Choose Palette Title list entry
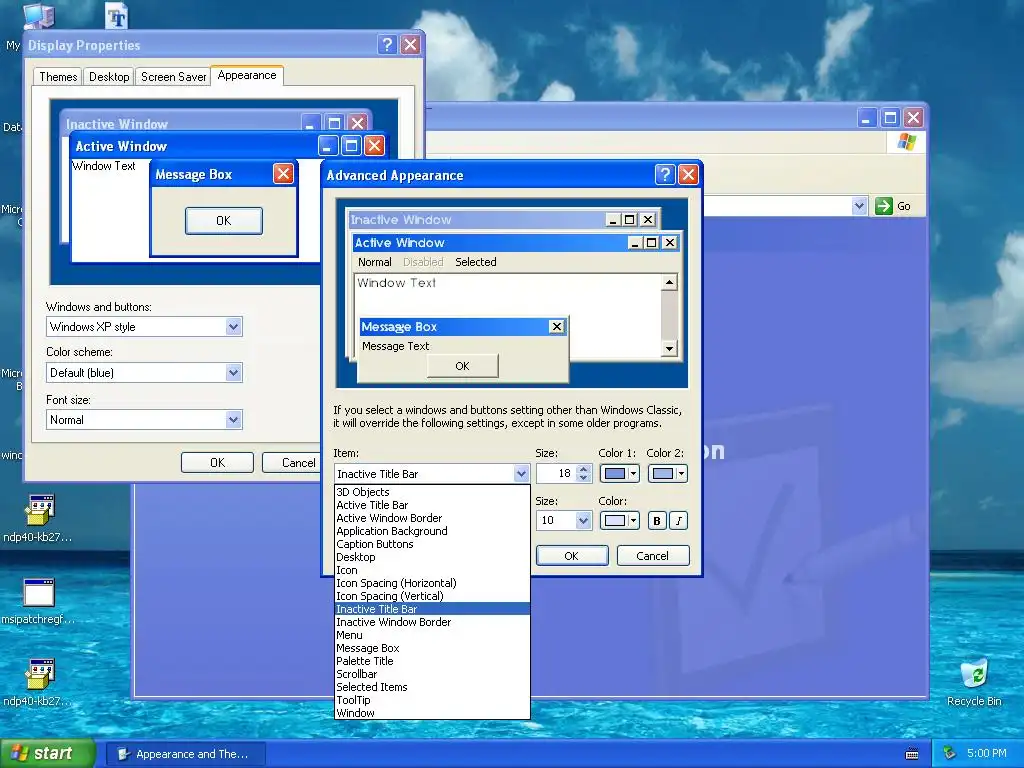The height and width of the screenshot is (768, 1024). (432, 661)
